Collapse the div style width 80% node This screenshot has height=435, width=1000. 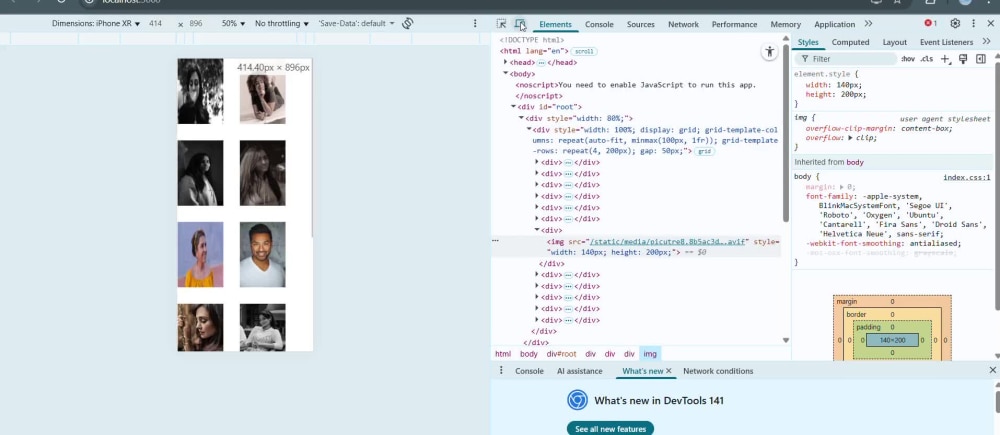[x=521, y=118]
